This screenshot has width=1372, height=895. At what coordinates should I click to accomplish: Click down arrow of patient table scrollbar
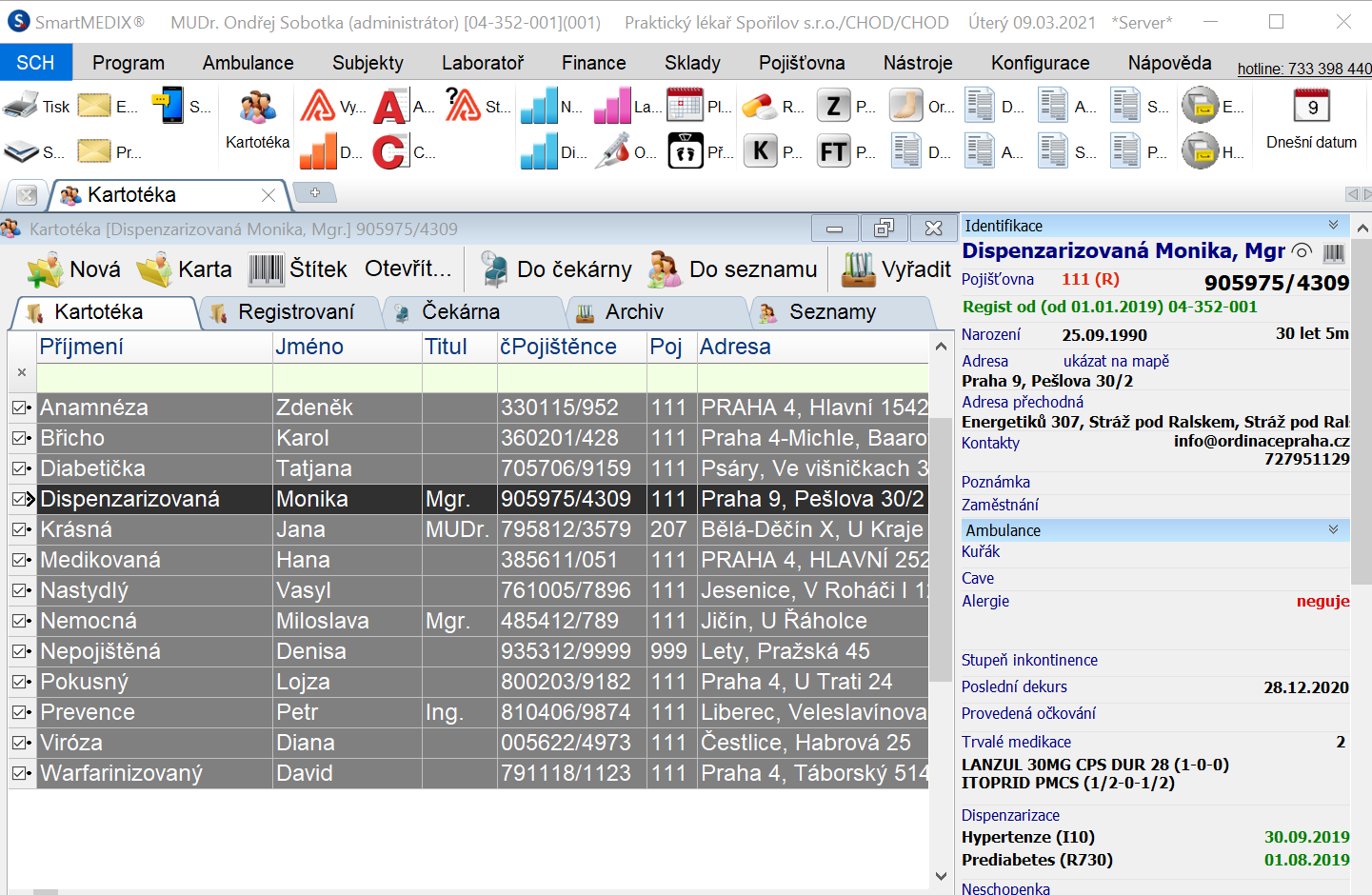pos(941,876)
